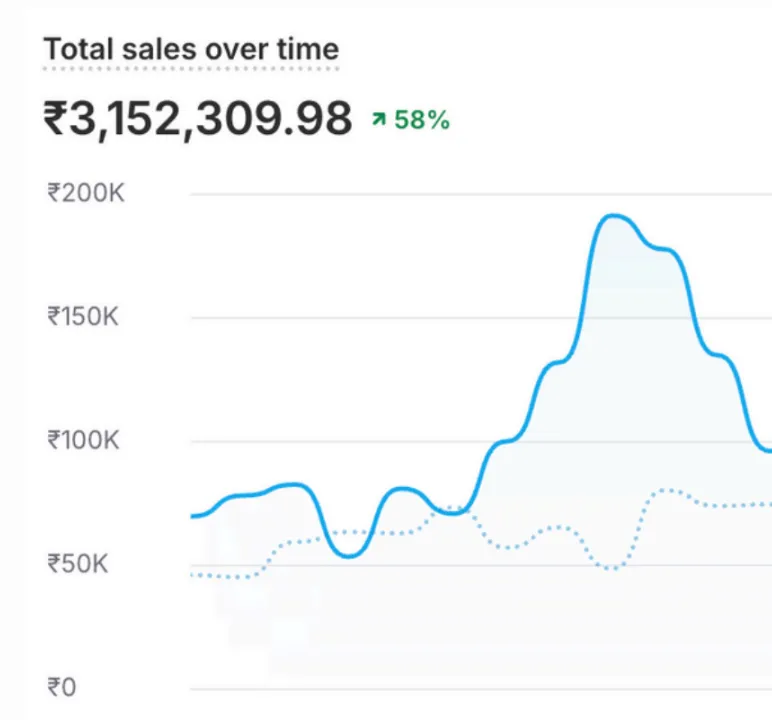Screen dimensions: 772x720
Task: Click the ₹50K axis label
Action: (80, 564)
